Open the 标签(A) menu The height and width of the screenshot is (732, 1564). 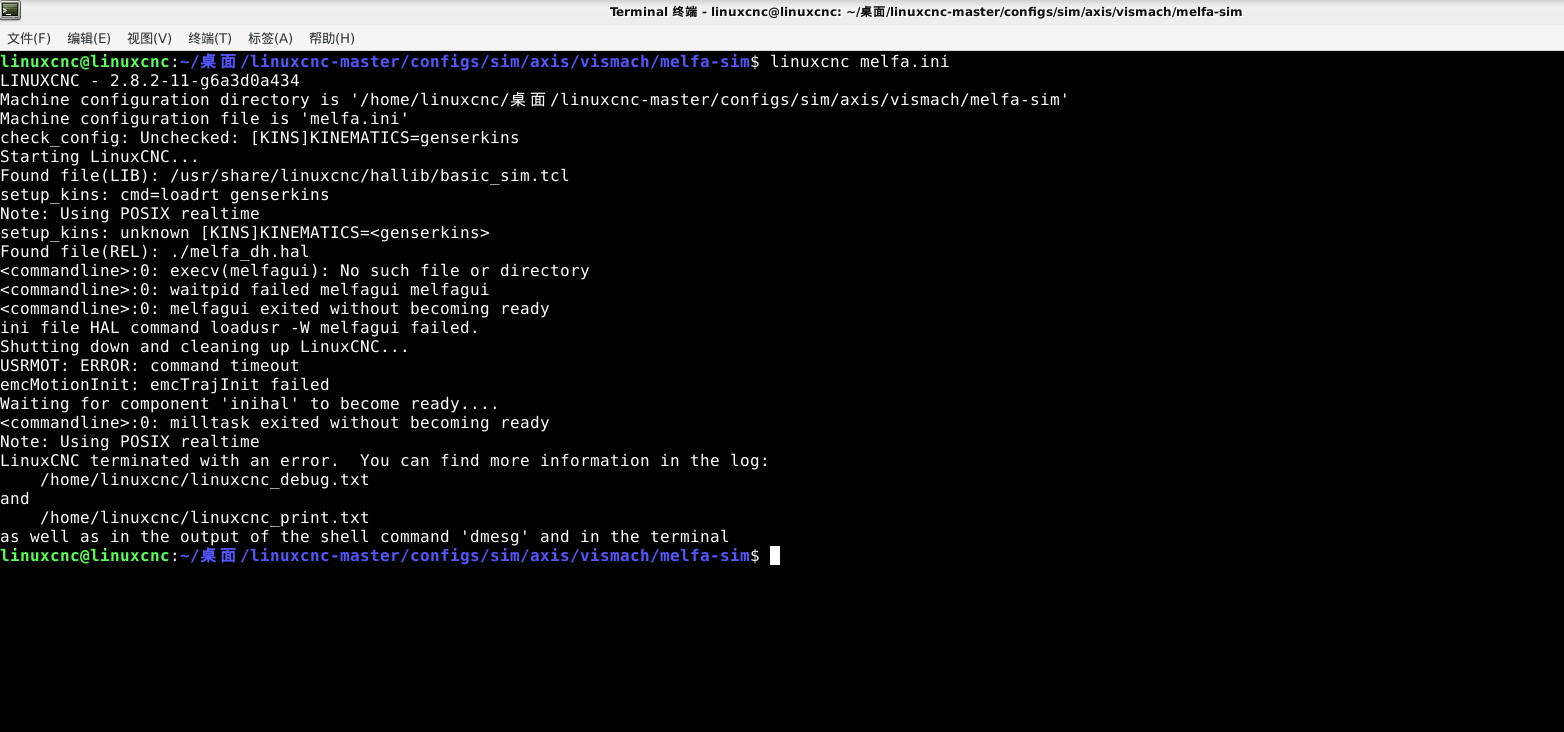pyautogui.click(x=270, y=38)
